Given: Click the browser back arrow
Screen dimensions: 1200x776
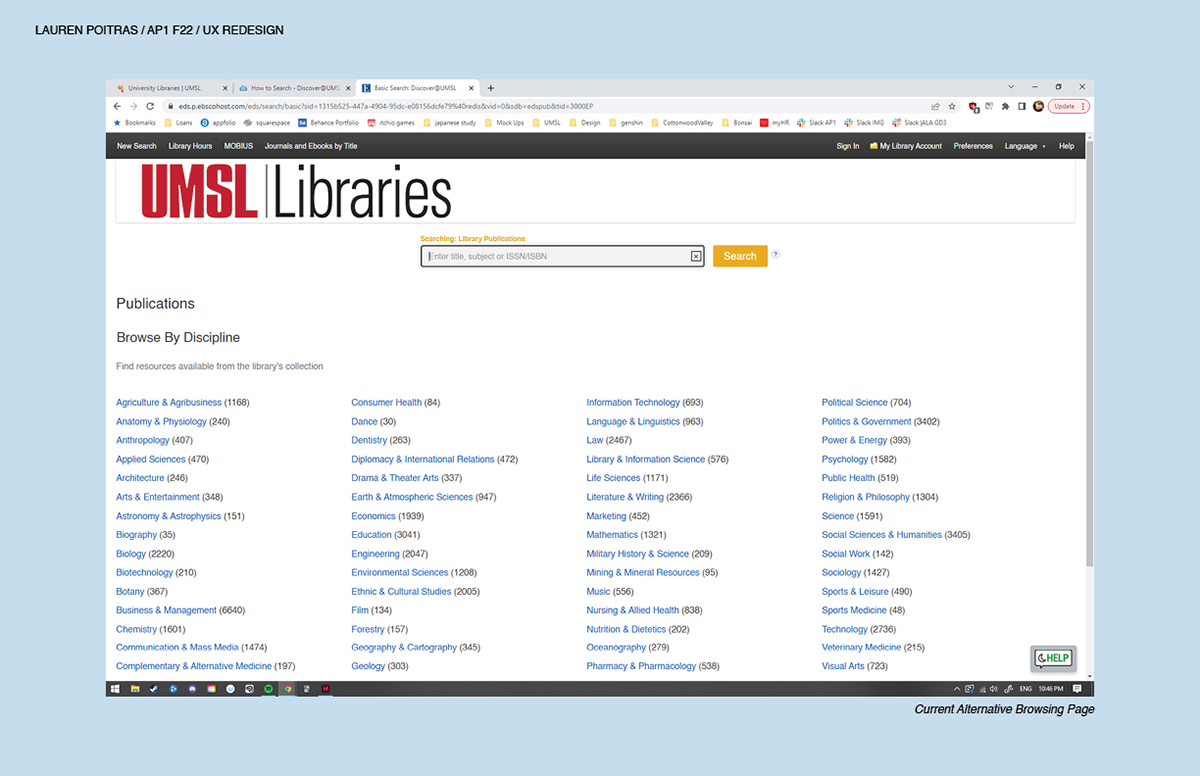Looking at the screenshot, I should click(x=118, y=106).
